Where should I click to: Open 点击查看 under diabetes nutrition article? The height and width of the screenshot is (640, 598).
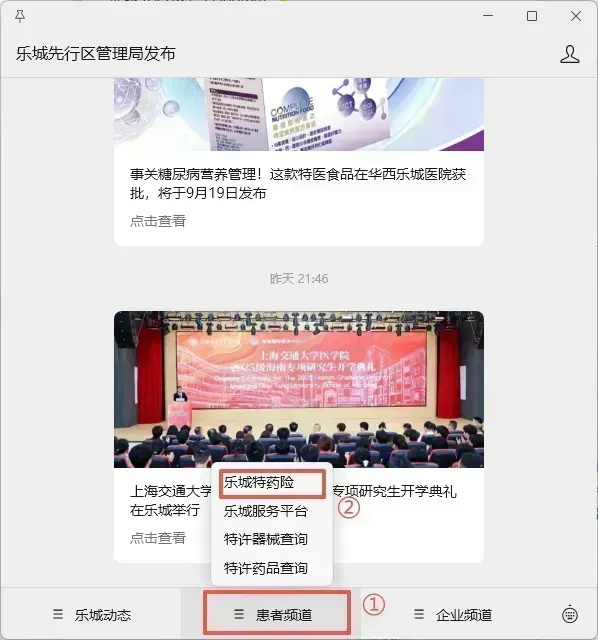158,221
